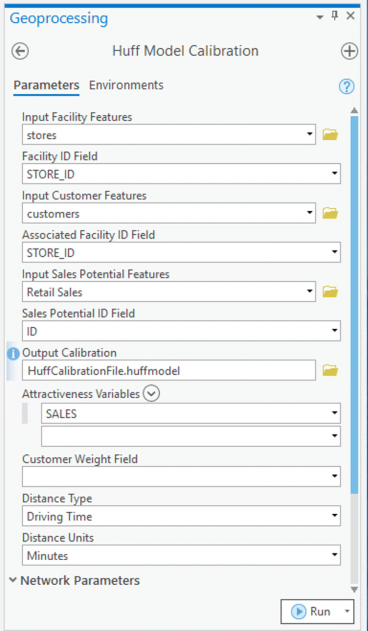Viewport: 368px width, 631px height.
Task: Click the info icon beside Output Calibration
Action: pos(13,354)
